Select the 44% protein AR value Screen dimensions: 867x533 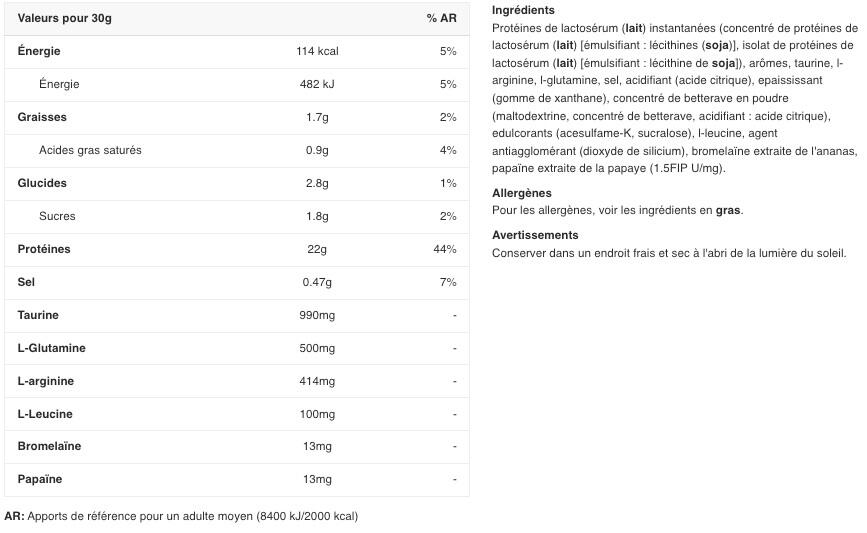[445, 249]
